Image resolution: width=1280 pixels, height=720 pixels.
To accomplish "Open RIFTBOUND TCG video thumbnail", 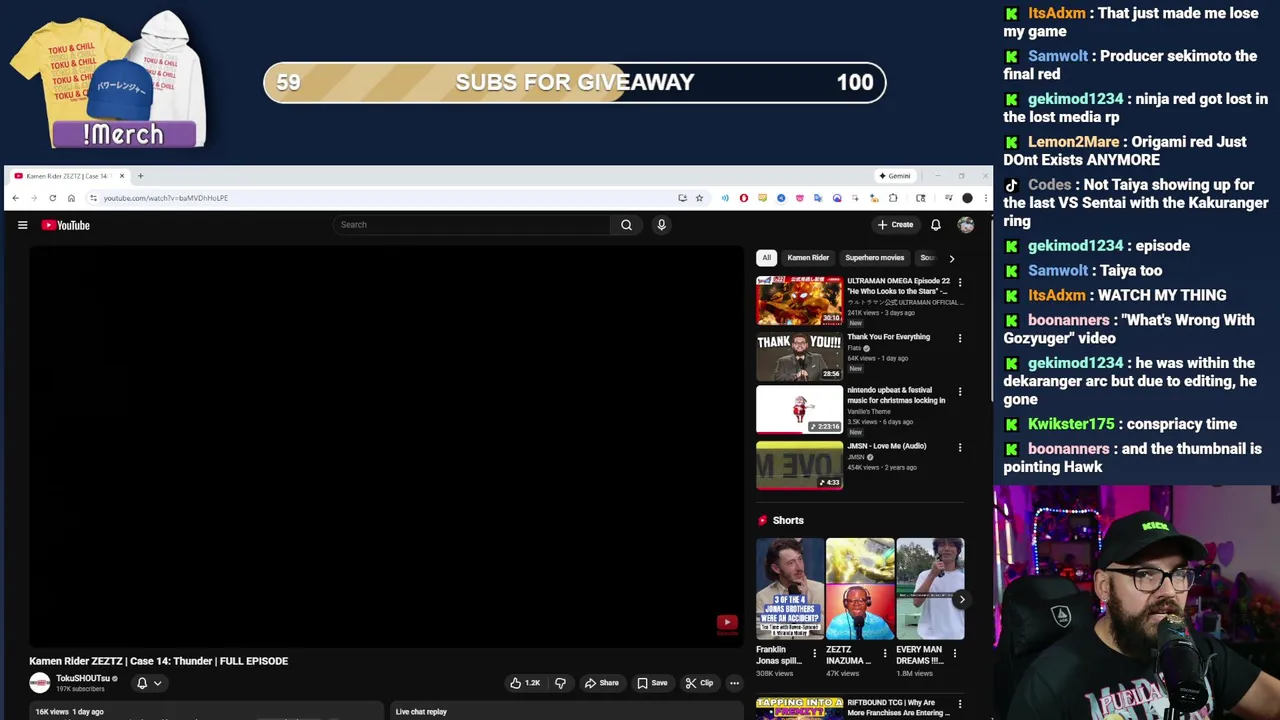I will [799, 709].
